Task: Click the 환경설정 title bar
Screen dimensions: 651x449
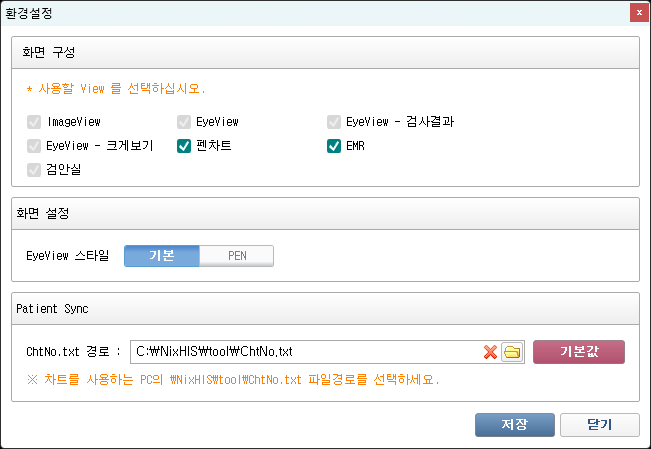Action: click(x=300, y=13)
